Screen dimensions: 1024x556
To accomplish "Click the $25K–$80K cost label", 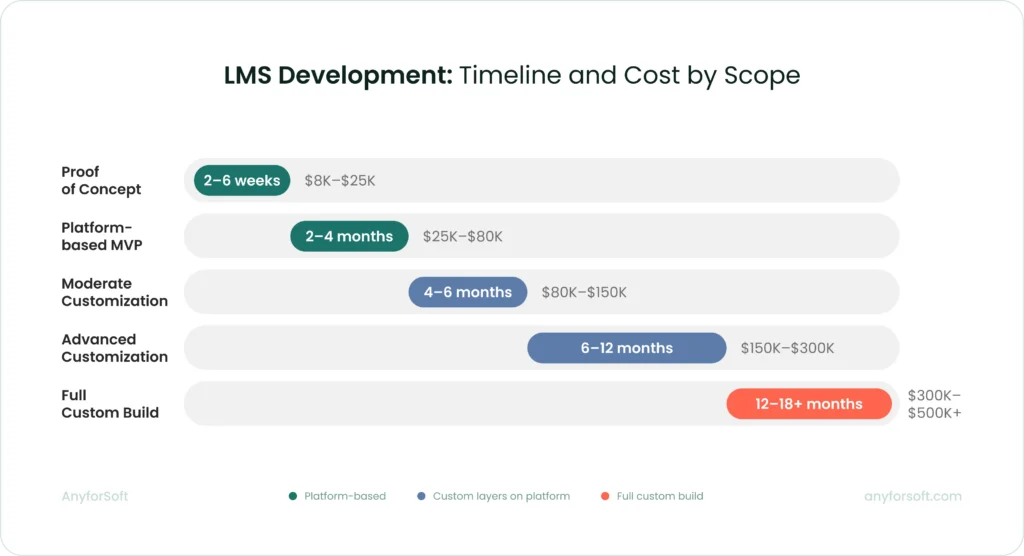I will click(x=462, y=237).
